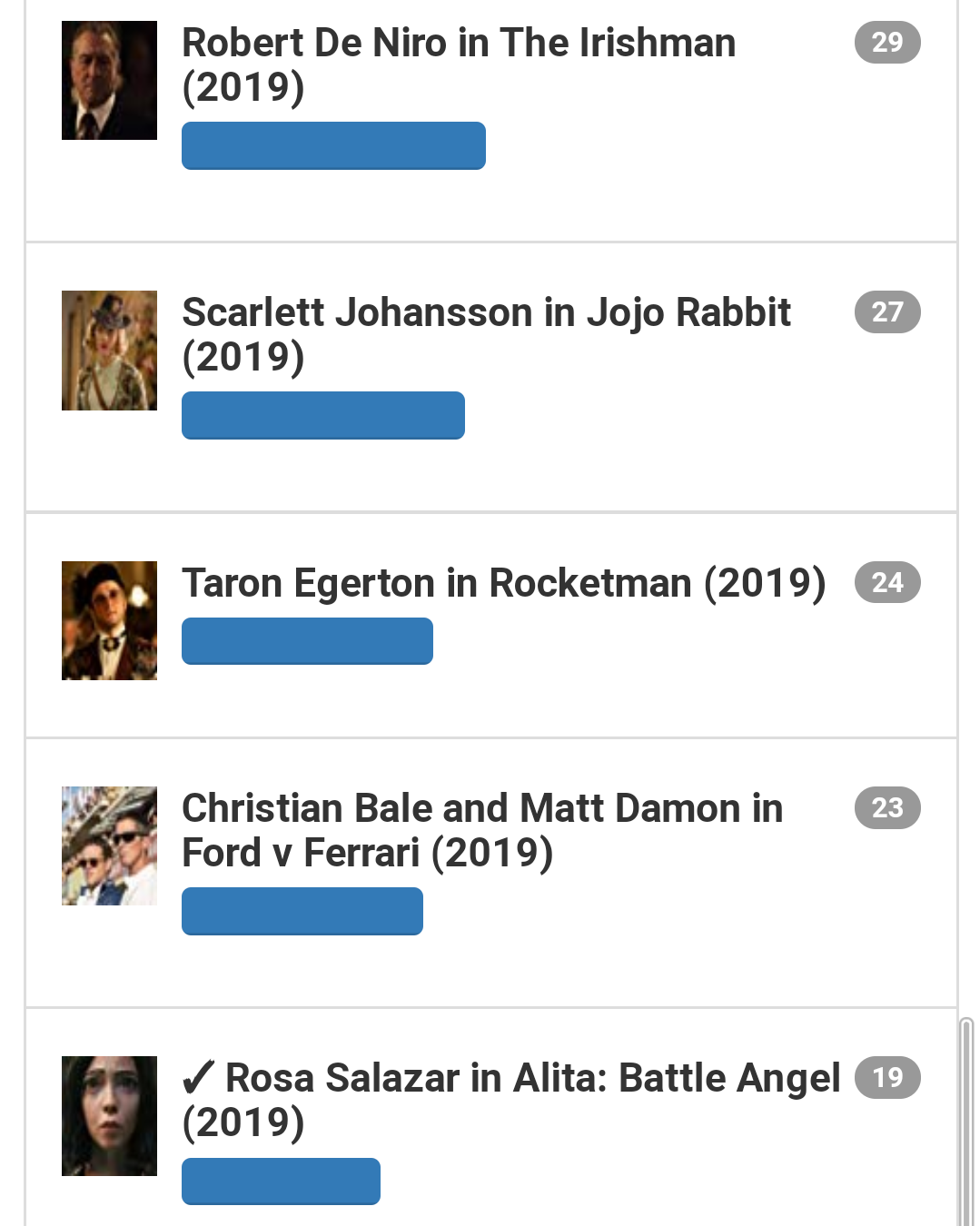This screenshot has height=1226, width=980.
Task: Click the 24 vote count badge
Action: [x=887, y=582]
